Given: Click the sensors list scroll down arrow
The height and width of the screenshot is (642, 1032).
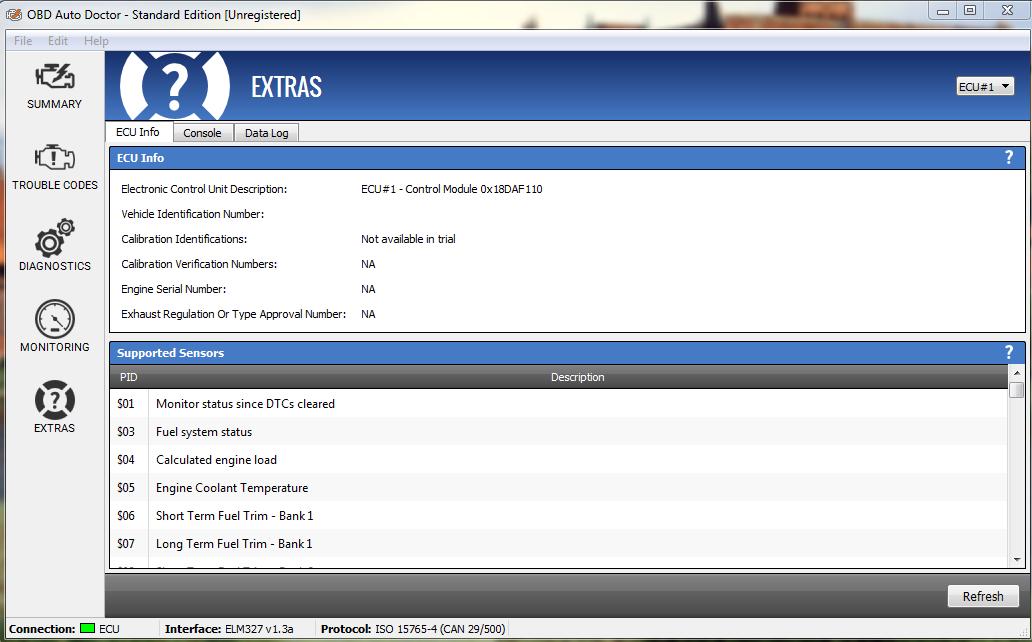Looking at the screenshot, I should click(1017, 560).
